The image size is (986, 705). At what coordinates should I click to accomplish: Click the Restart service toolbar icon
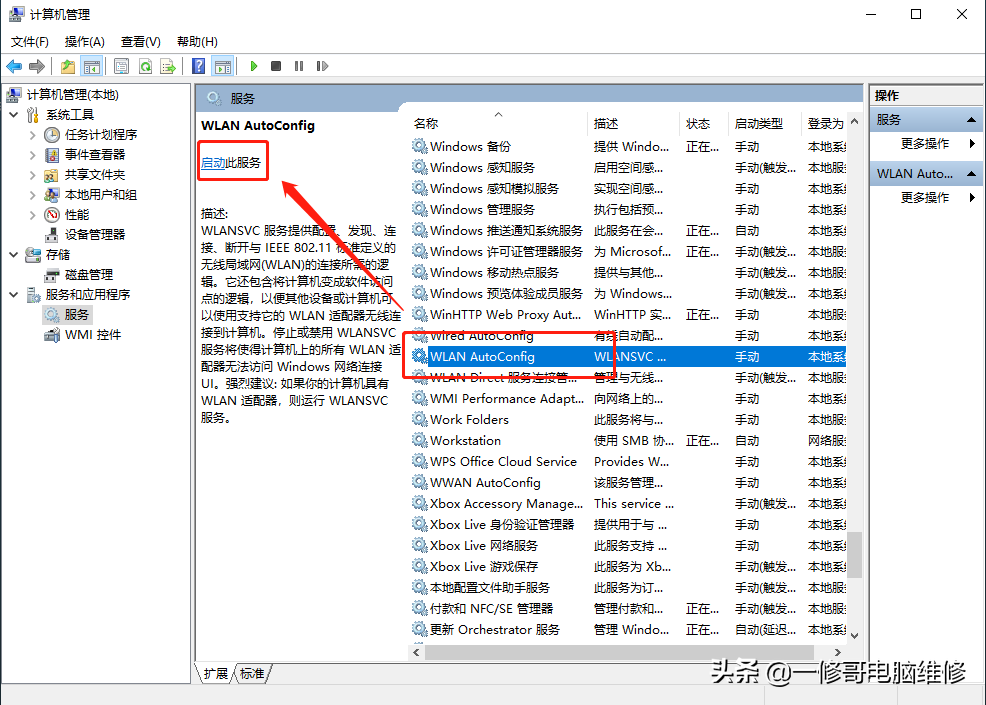click(322, 66)
